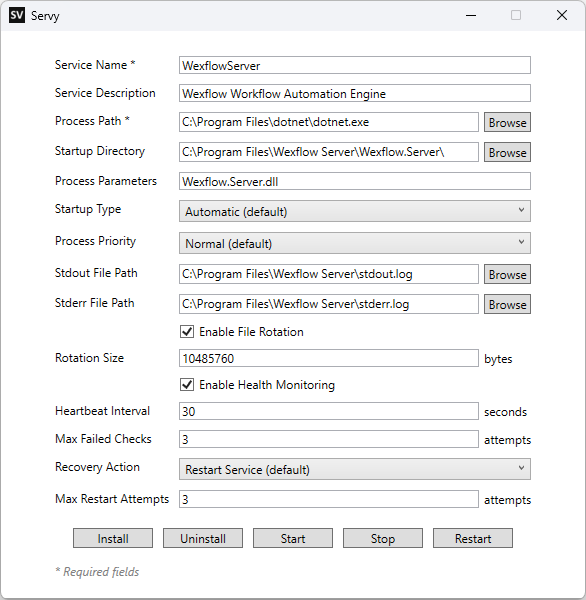Image resolution: width=586 pixels, height=600 pixels.
Task: Toggle Enable File Rotation checkbox
Action: point(187,331)
